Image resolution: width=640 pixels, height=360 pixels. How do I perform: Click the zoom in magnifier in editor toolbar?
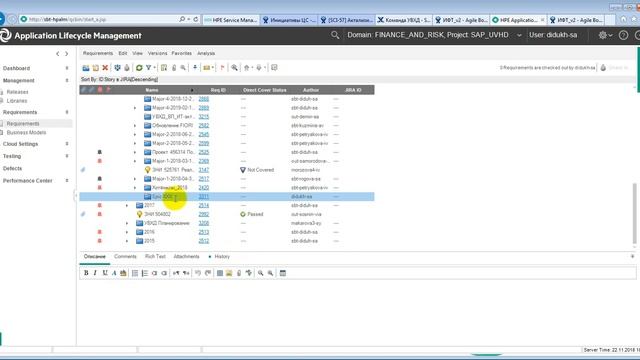pos(260,273)
